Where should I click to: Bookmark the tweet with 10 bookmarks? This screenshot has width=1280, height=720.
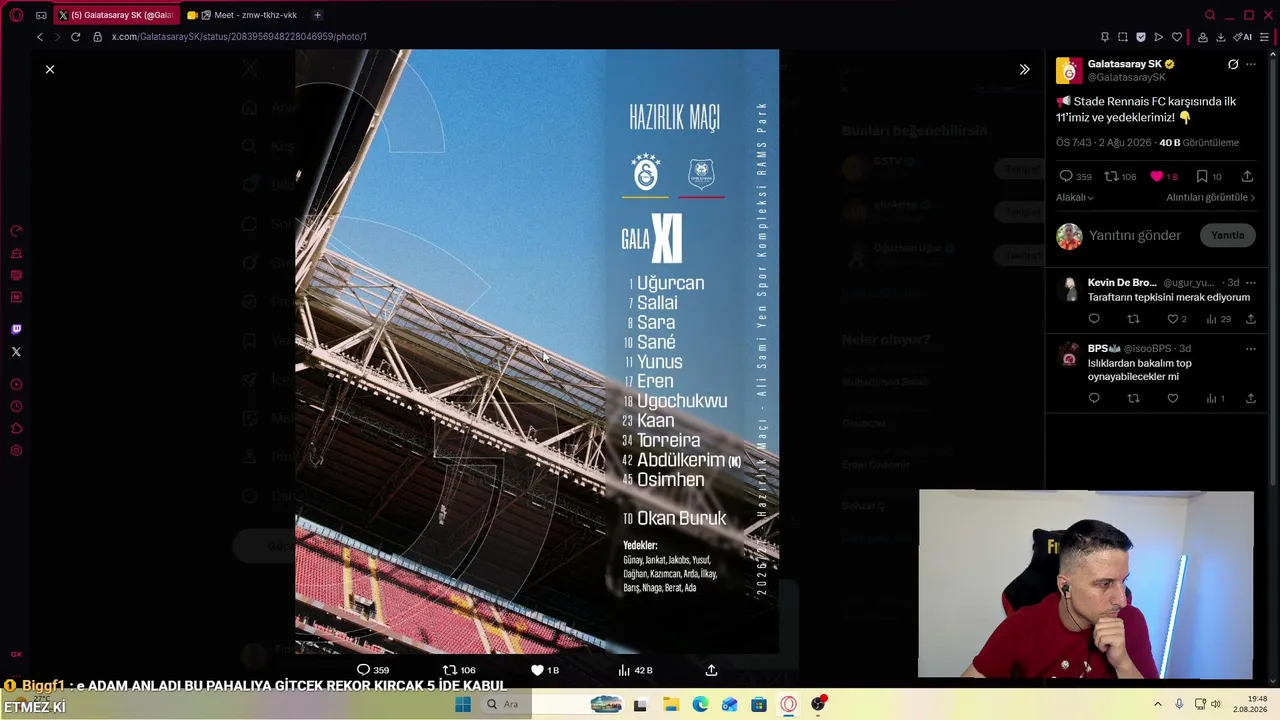tap(1209, 176)
